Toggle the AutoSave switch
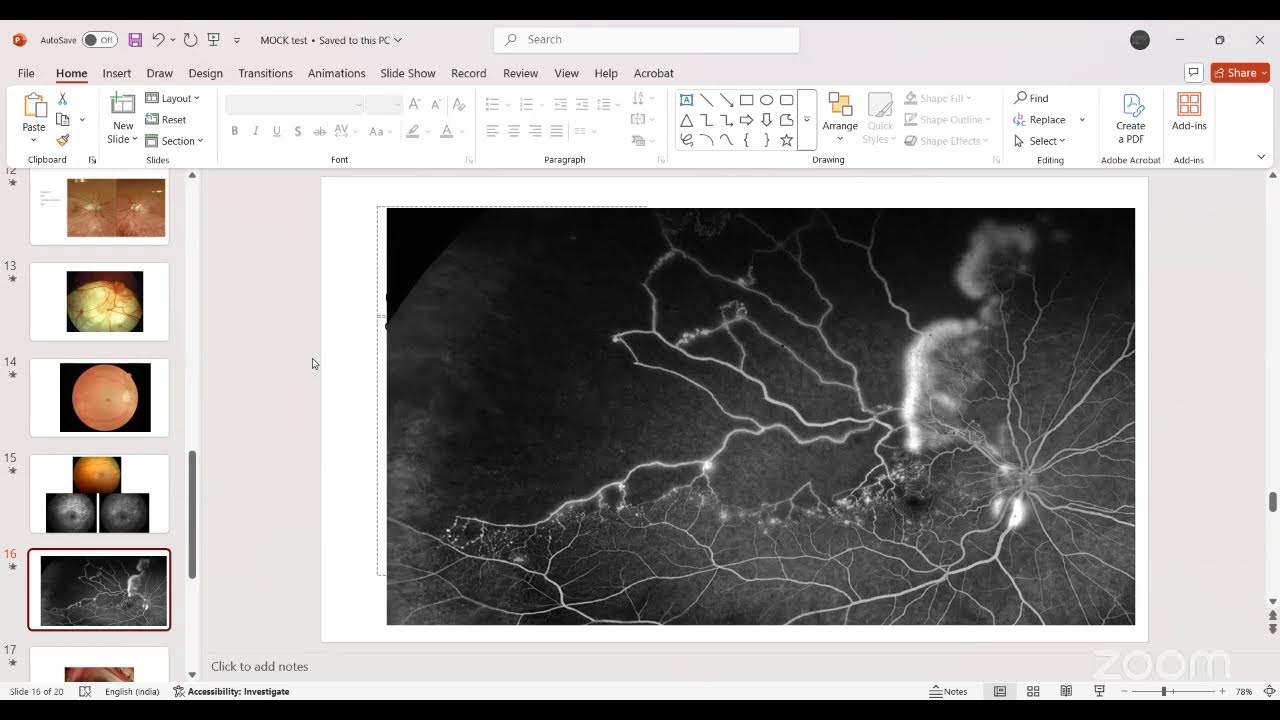This screenshot has width=1280, height=720. point(99,40)
